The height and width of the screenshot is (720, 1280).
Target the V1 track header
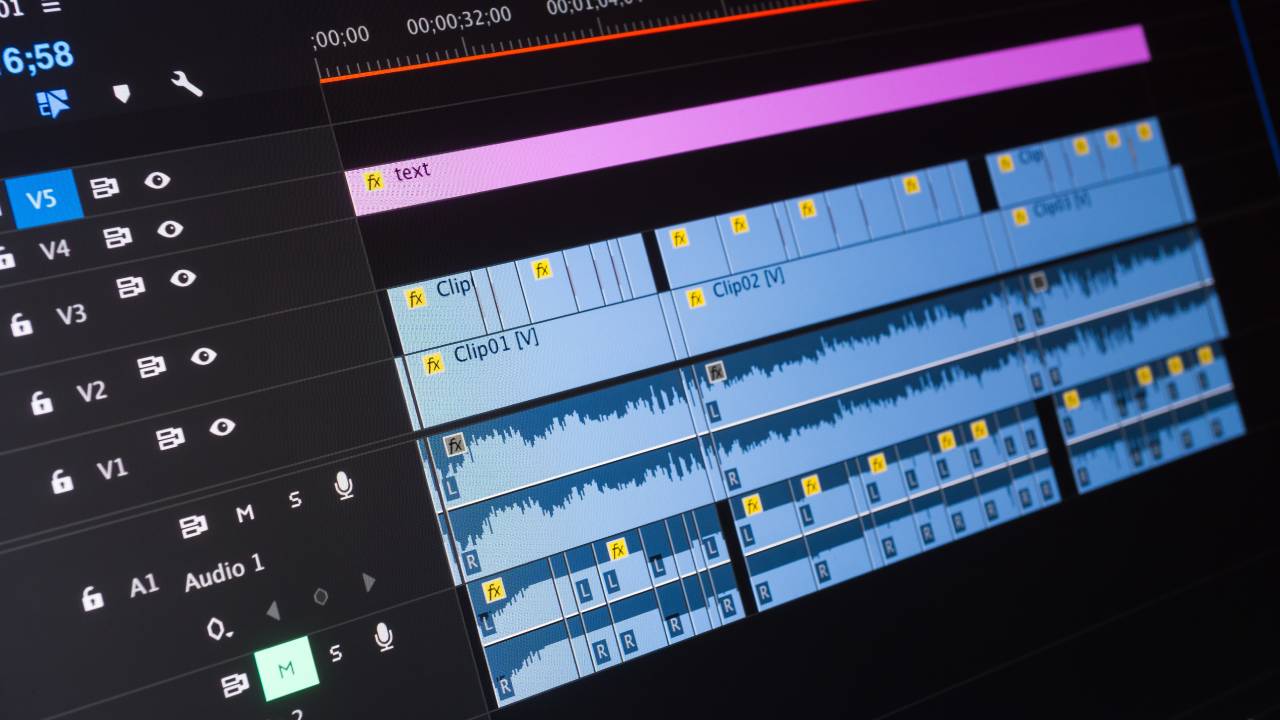pos(112,468)
